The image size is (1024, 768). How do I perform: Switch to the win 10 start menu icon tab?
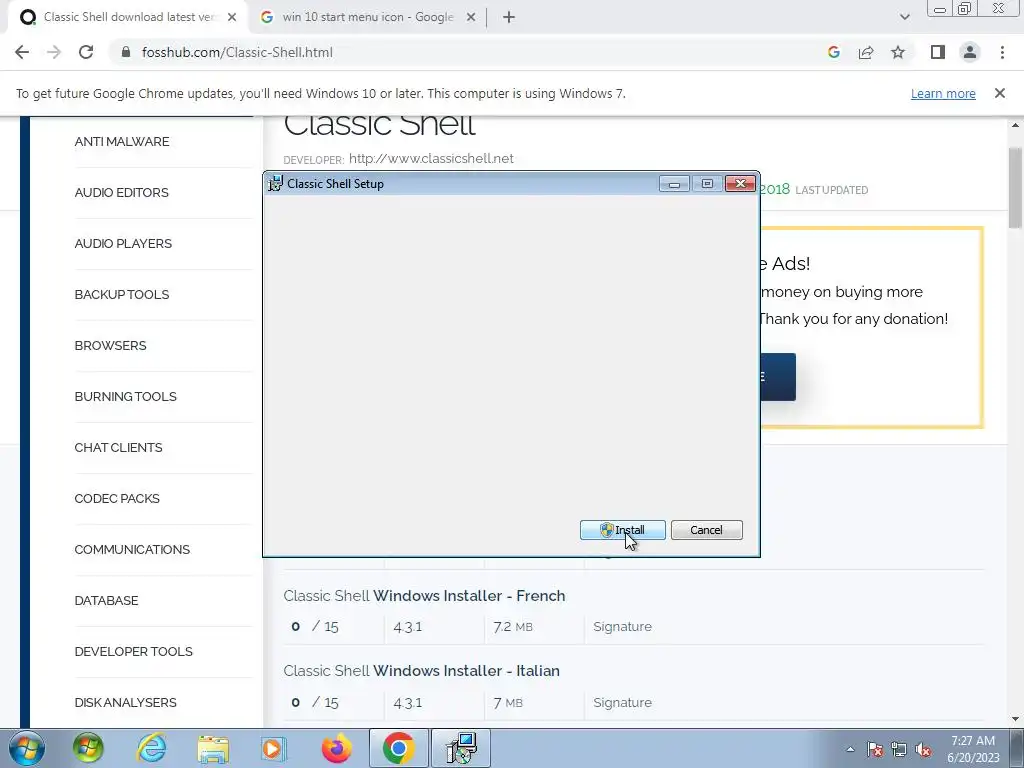click(367, 17)
